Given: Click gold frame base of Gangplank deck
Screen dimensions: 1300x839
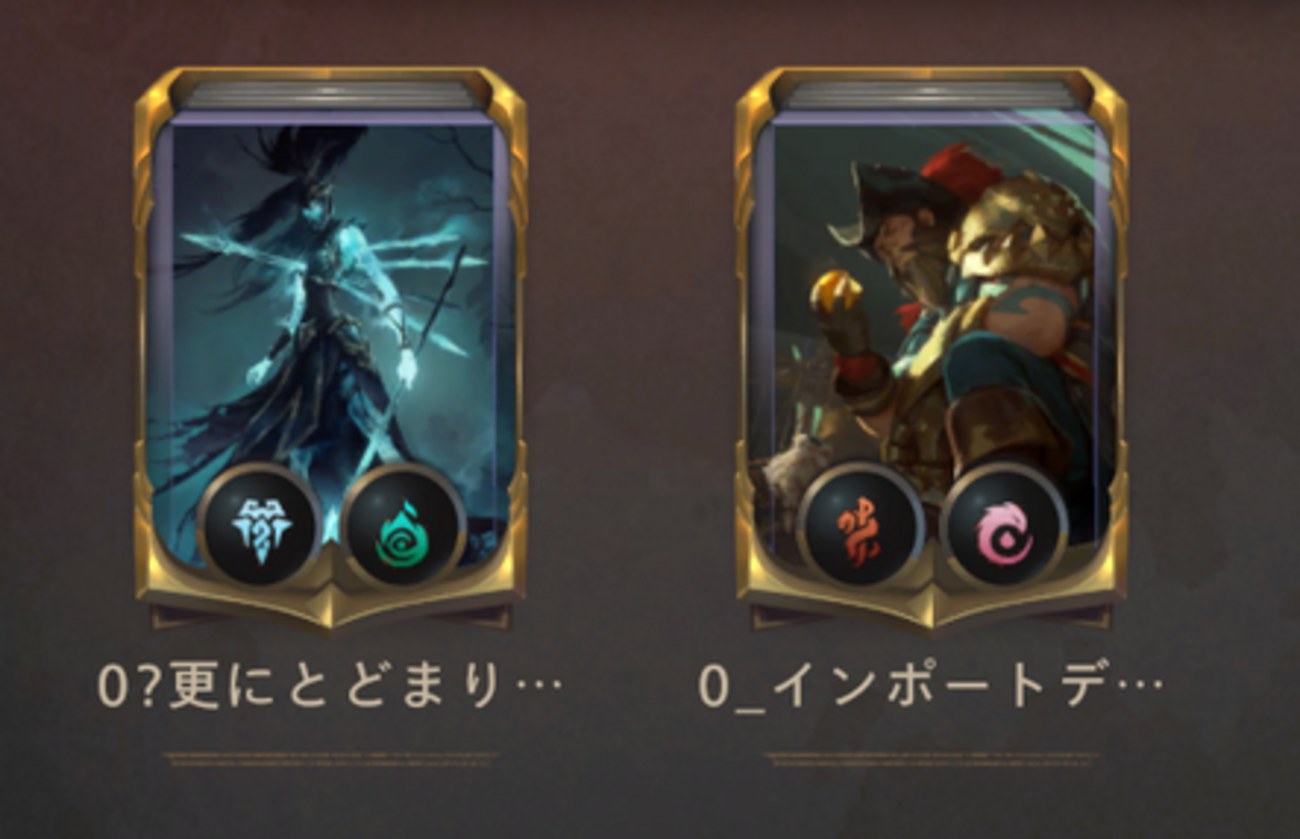Looking at the screenshot, I should [x=932, y=604].
